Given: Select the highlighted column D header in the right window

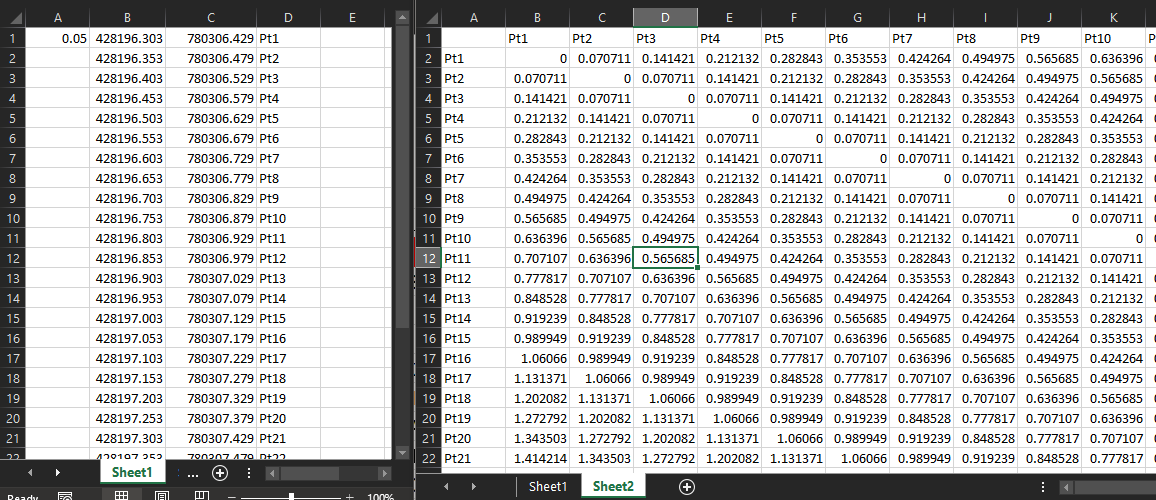Looking at the screenshot, I should [665, 18].
